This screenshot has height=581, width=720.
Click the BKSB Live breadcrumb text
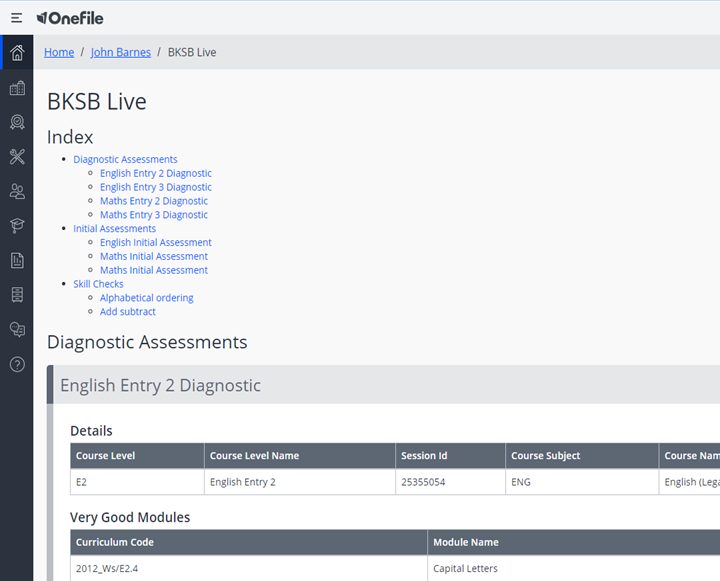[192, 52]
